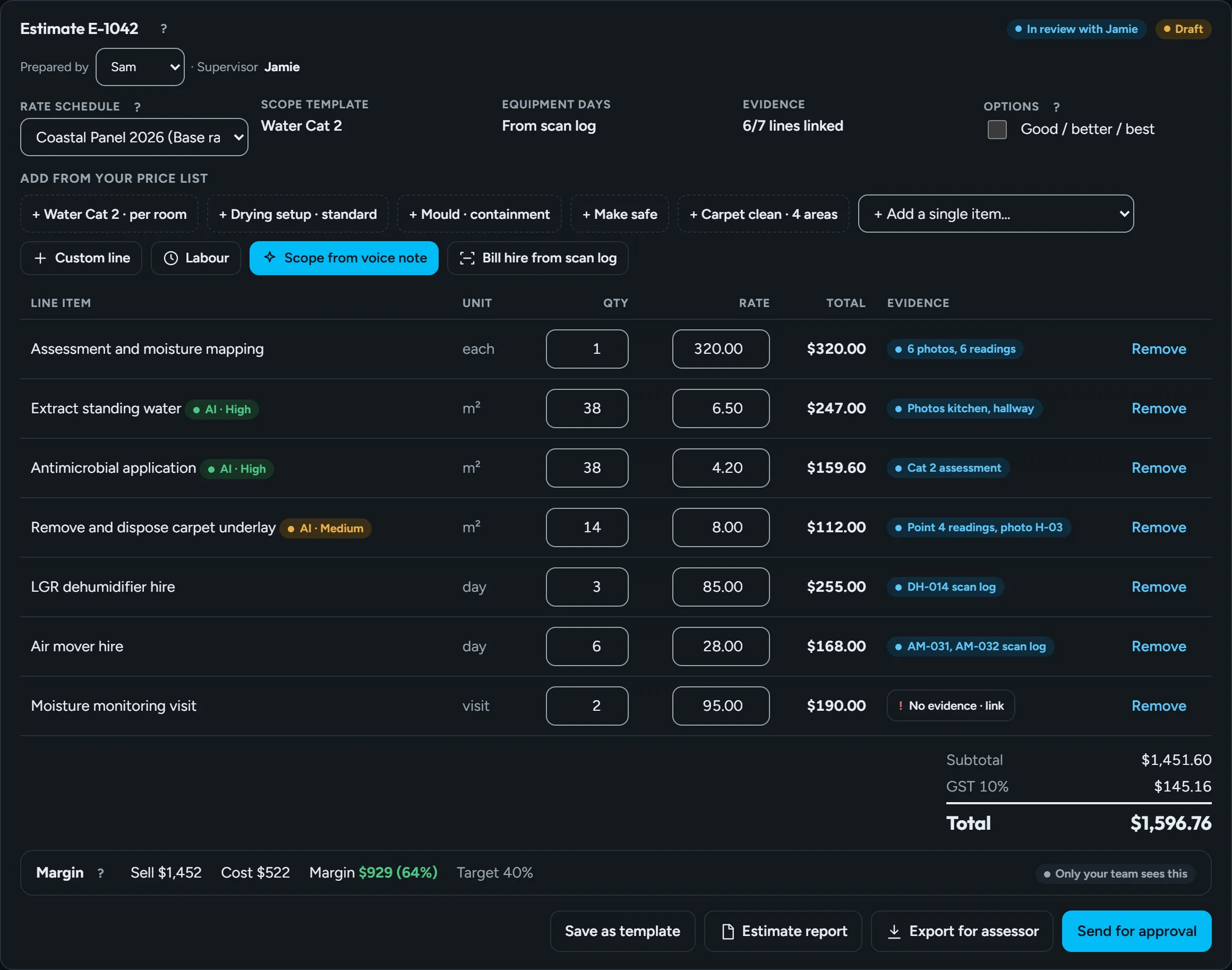
Task: Click the Labour clock button
Action: tap(196, 258)
